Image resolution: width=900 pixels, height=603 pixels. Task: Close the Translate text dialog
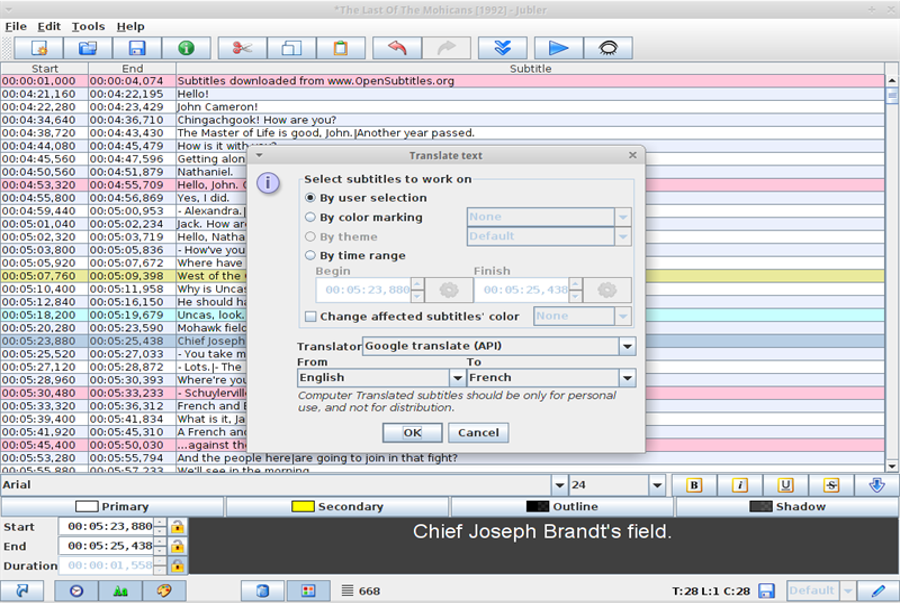point(633,155)
